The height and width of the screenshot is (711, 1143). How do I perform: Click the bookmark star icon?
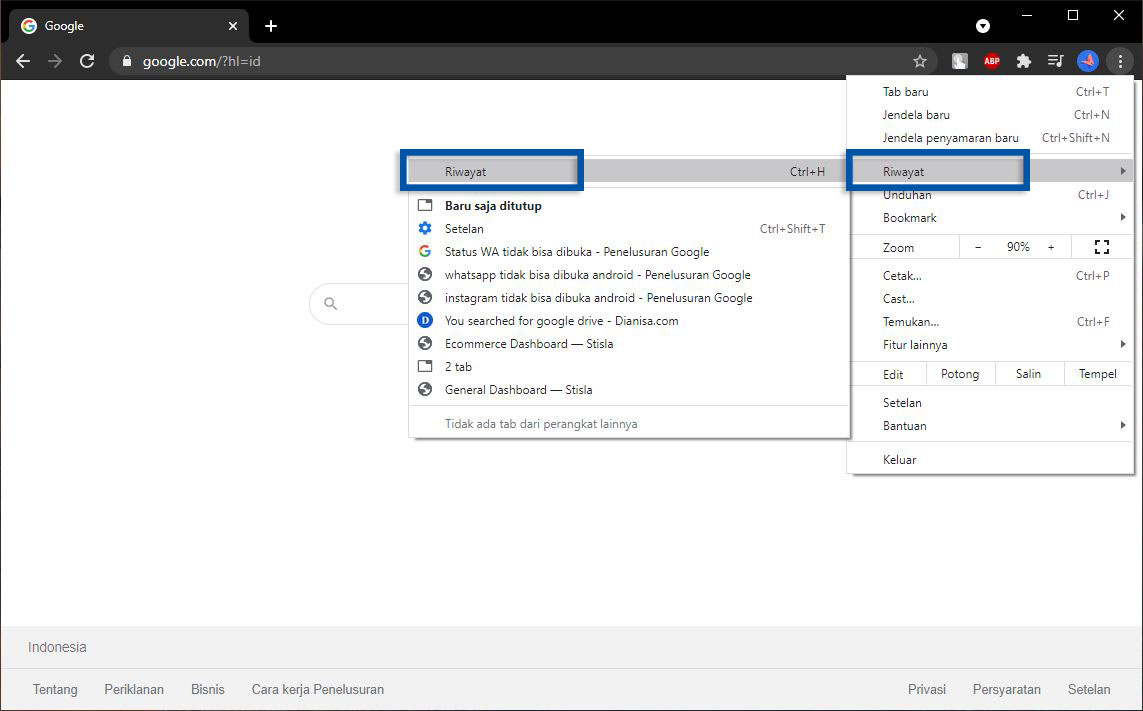coord(920,61)
